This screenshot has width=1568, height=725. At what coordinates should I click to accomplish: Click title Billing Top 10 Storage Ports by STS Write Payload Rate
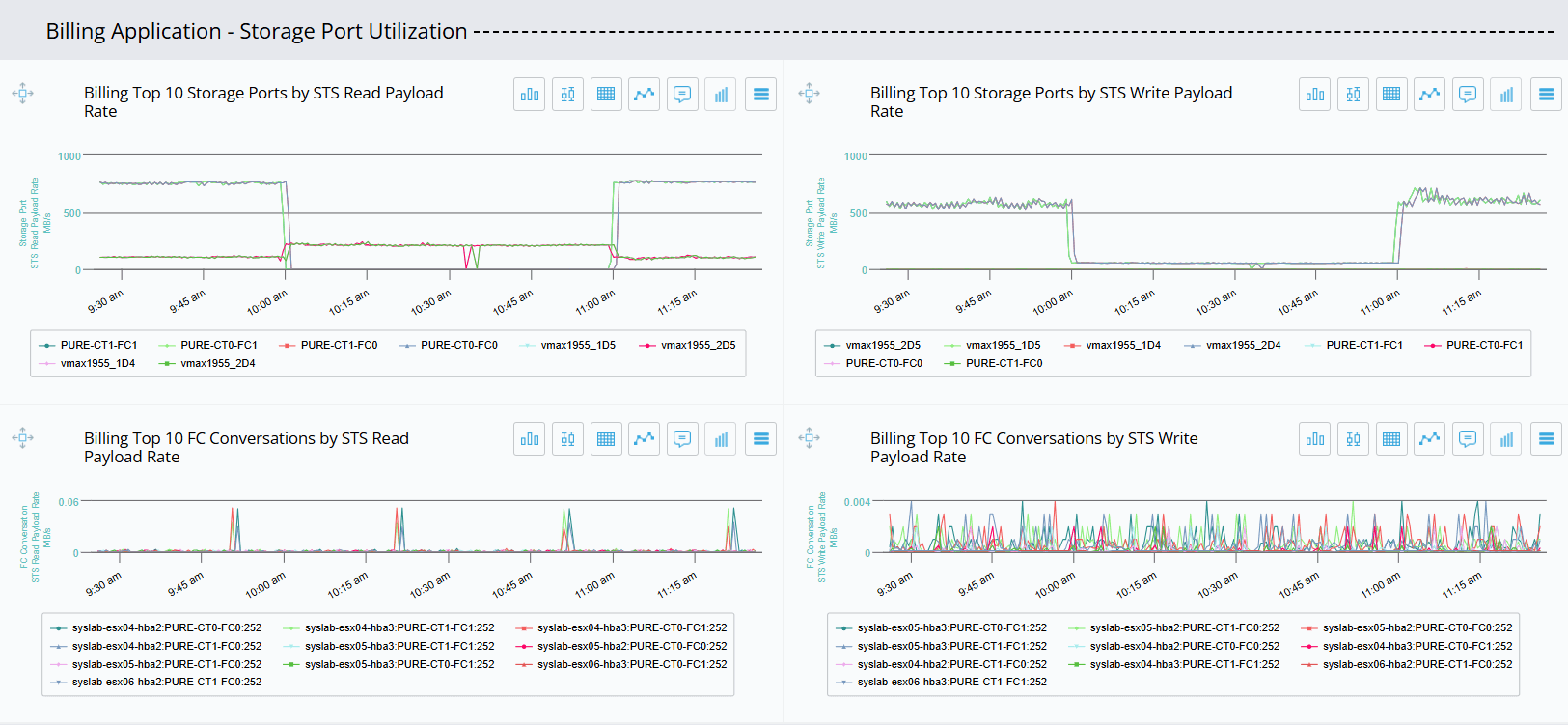pos(1051,101)
